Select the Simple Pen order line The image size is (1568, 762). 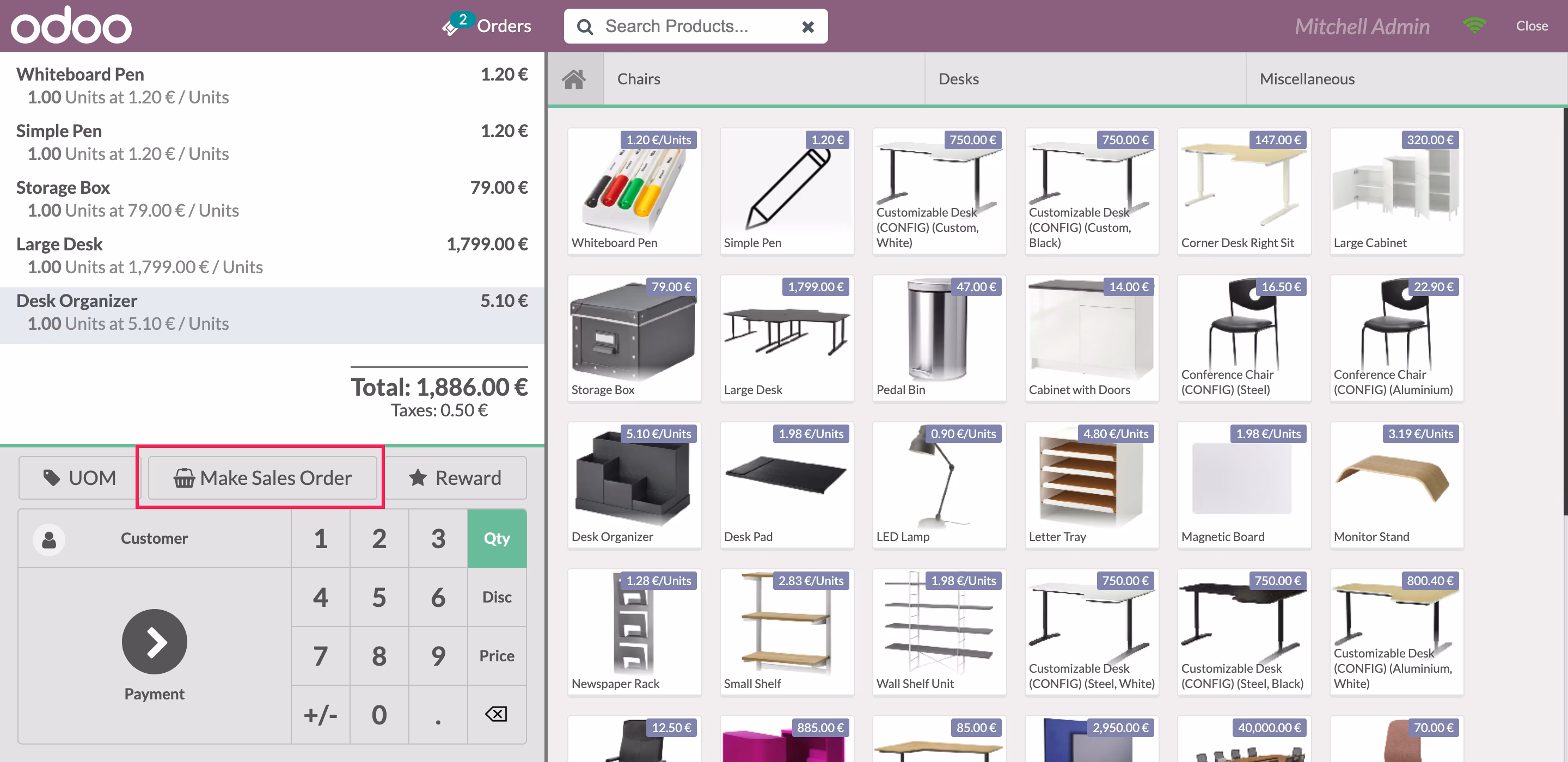(272, 142)
